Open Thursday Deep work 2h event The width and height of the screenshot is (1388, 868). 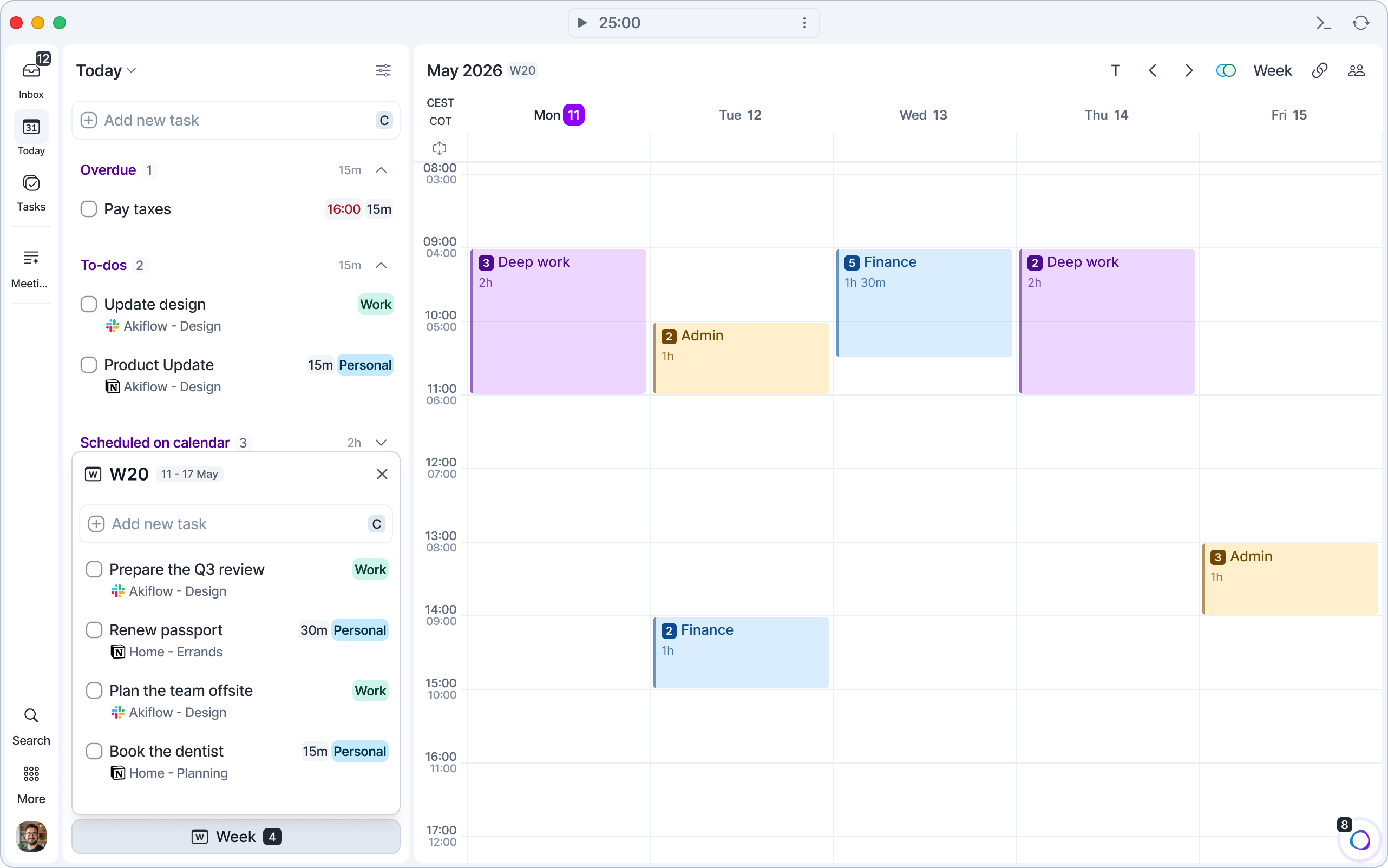pos(1107,321)
